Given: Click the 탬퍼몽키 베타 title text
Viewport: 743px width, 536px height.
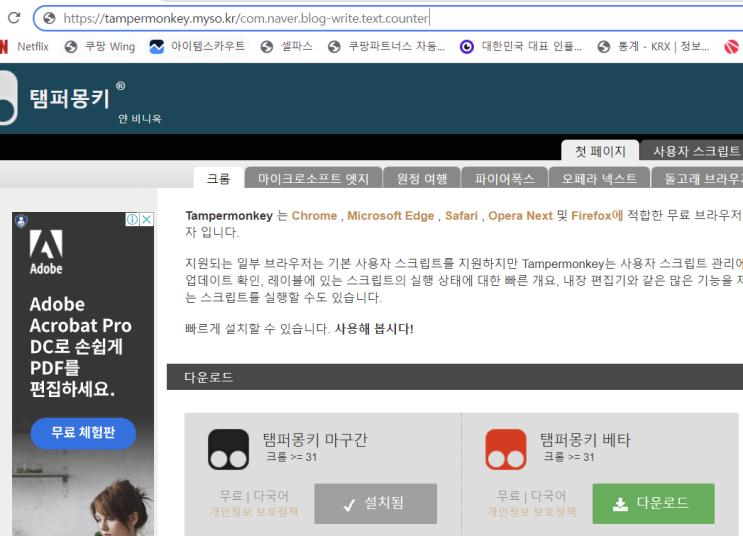Looking at the screenshot, I should pos(585,440).
